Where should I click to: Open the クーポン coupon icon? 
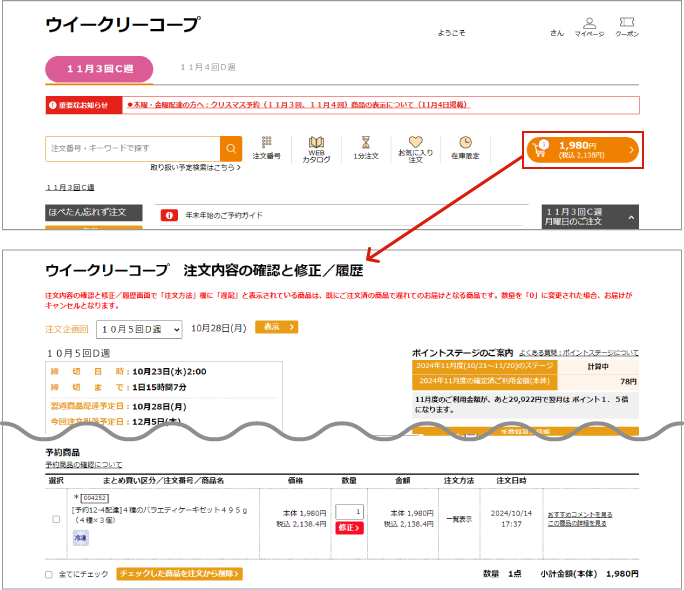click(627, 27)
